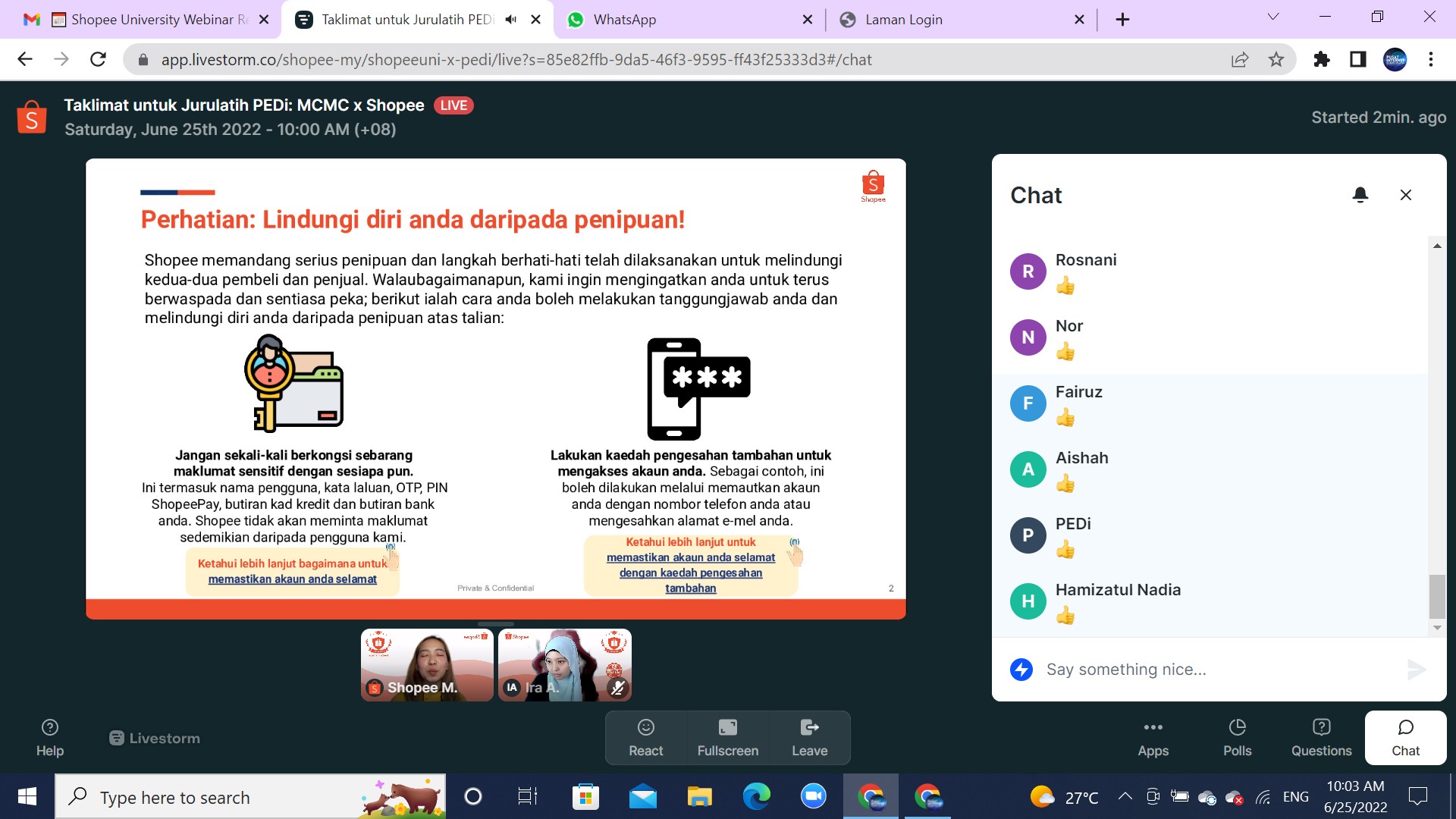View site security lock information

click(143, 59)
